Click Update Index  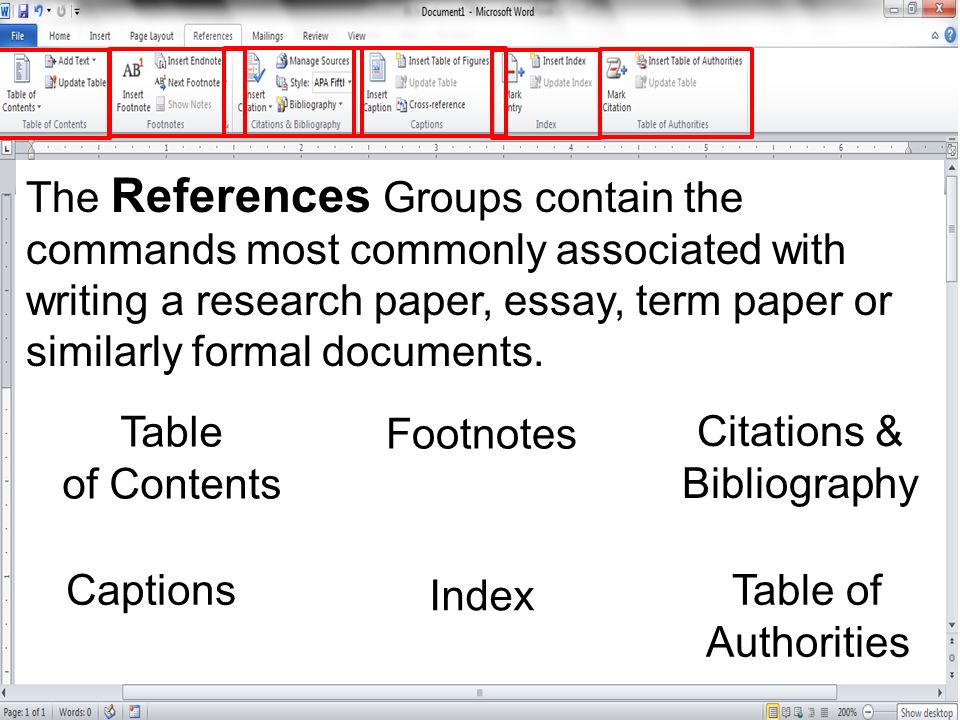pos(561,82)
